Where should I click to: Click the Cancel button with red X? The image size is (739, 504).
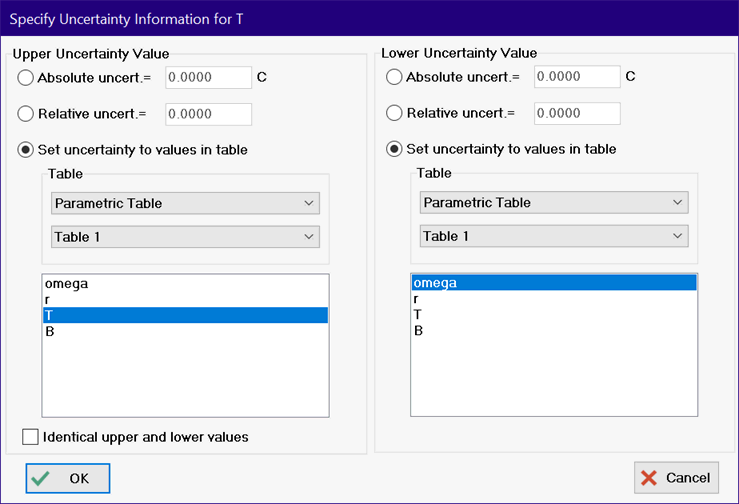[675, 478]
